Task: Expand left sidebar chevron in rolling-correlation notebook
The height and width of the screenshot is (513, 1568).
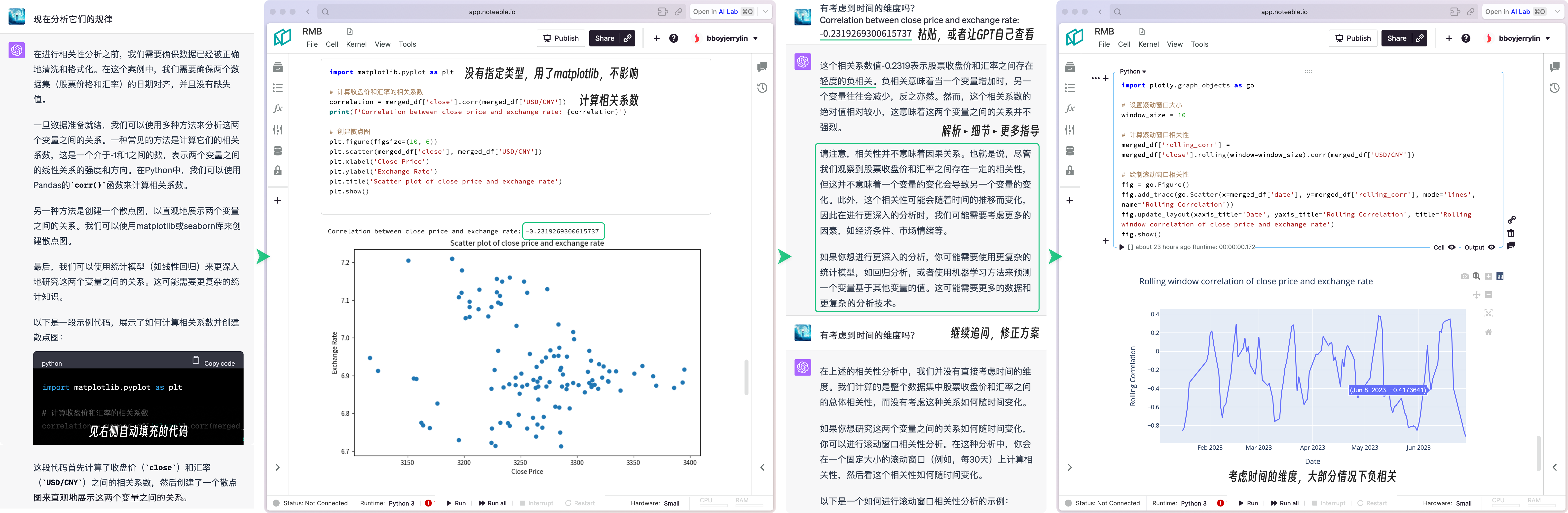Action: 1070,467
